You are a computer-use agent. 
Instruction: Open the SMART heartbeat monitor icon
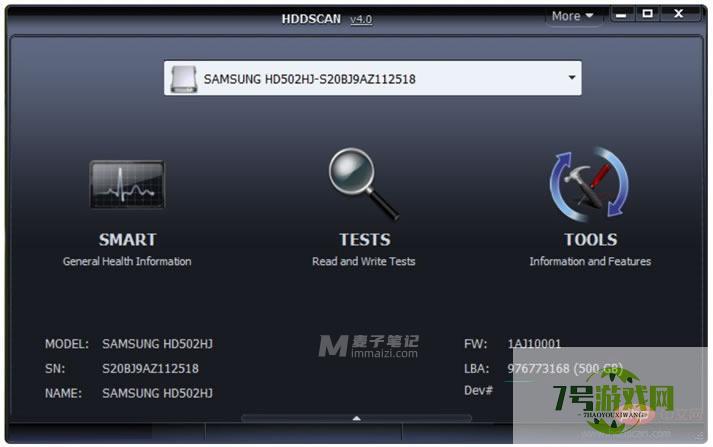click(127, 184)
